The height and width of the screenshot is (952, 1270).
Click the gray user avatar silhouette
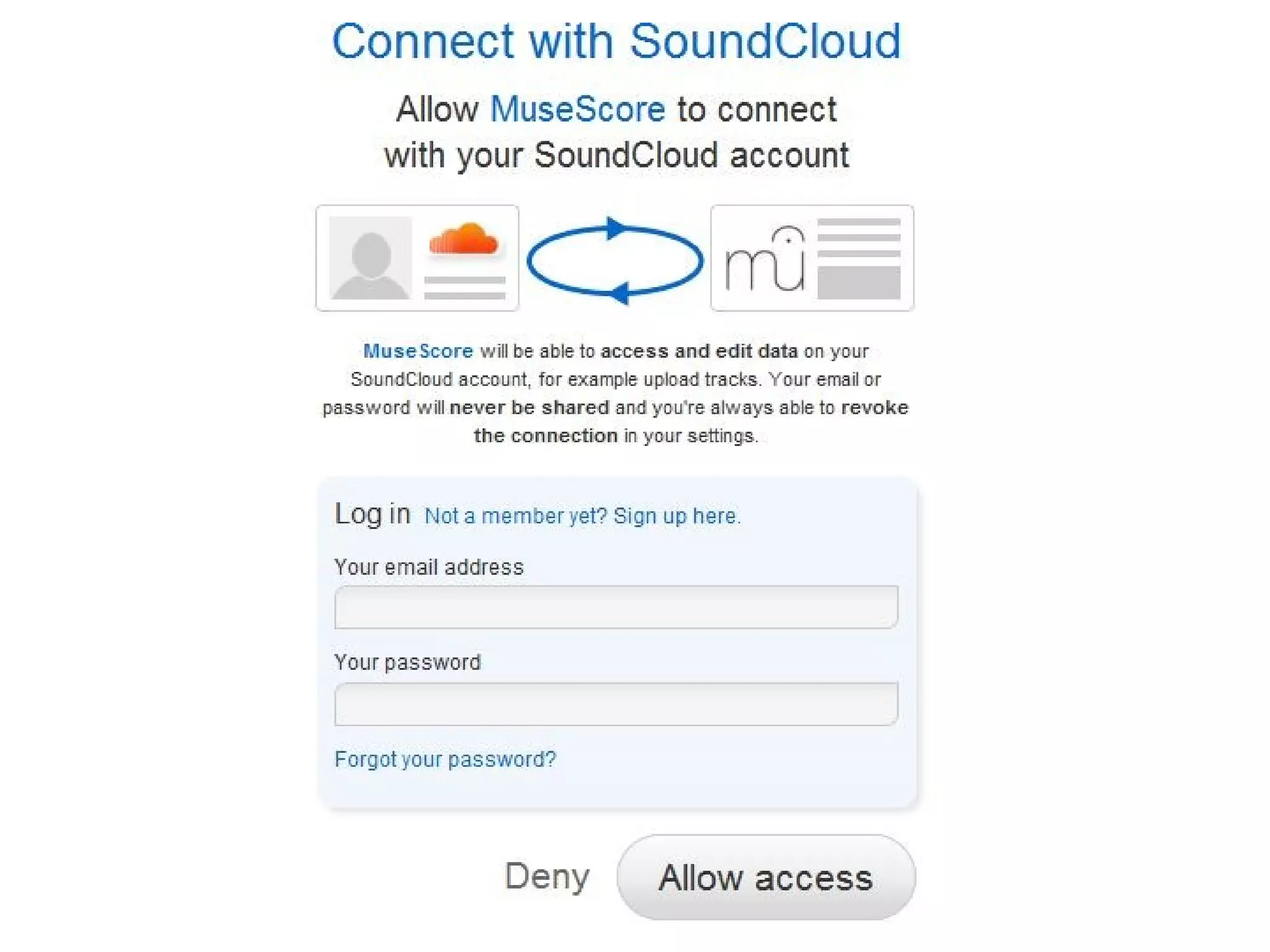[370, 257]
